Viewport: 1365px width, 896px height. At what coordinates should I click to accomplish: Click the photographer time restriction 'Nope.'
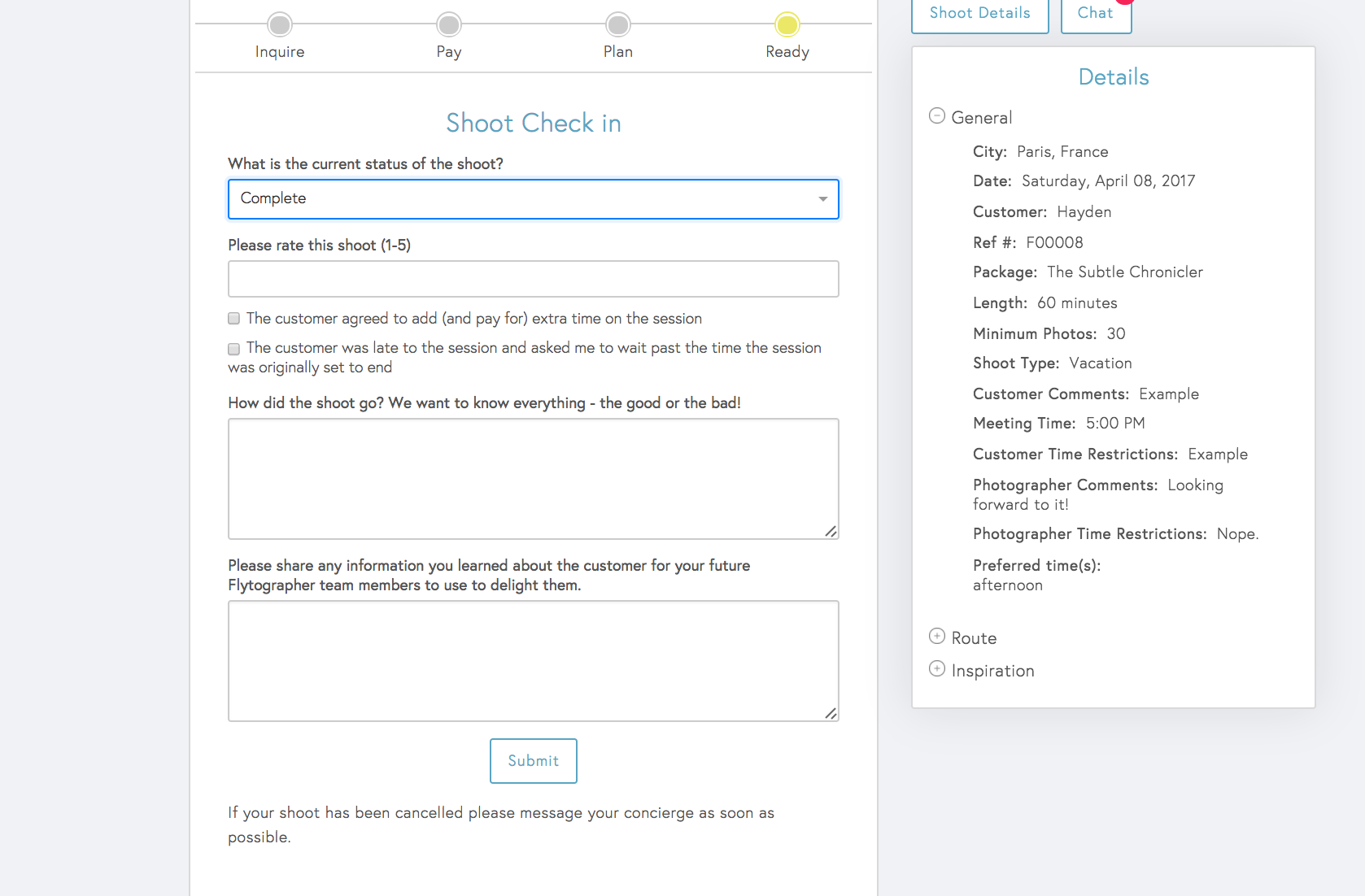pyautogui.click(x=1237, y=534)
